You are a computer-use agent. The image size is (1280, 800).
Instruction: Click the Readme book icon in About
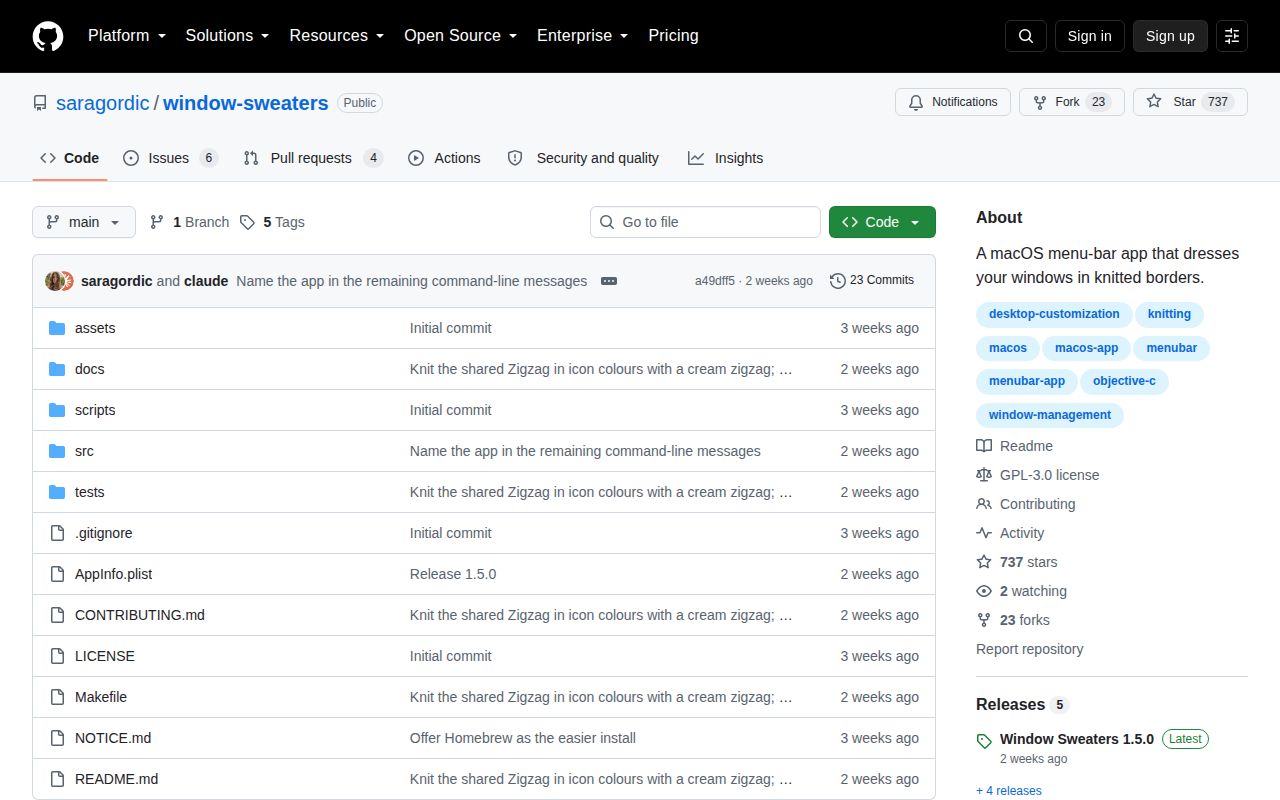pos(984,446)
